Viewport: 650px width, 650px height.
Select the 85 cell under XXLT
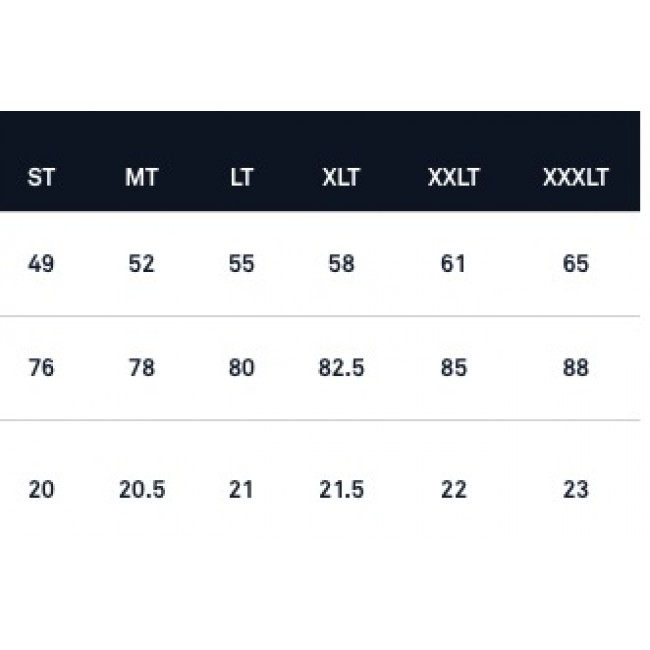click(x=454, y=369)
